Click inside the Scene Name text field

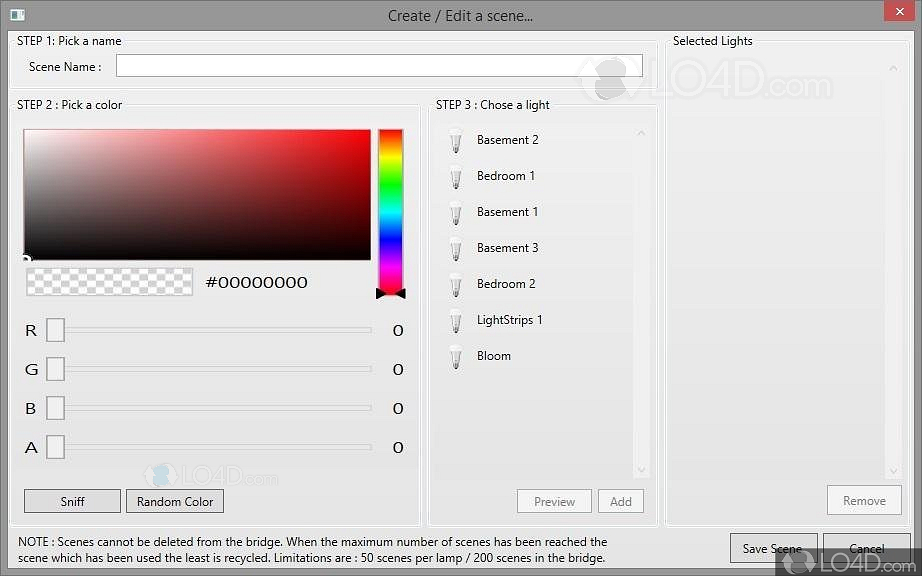[x=379, y=66]
